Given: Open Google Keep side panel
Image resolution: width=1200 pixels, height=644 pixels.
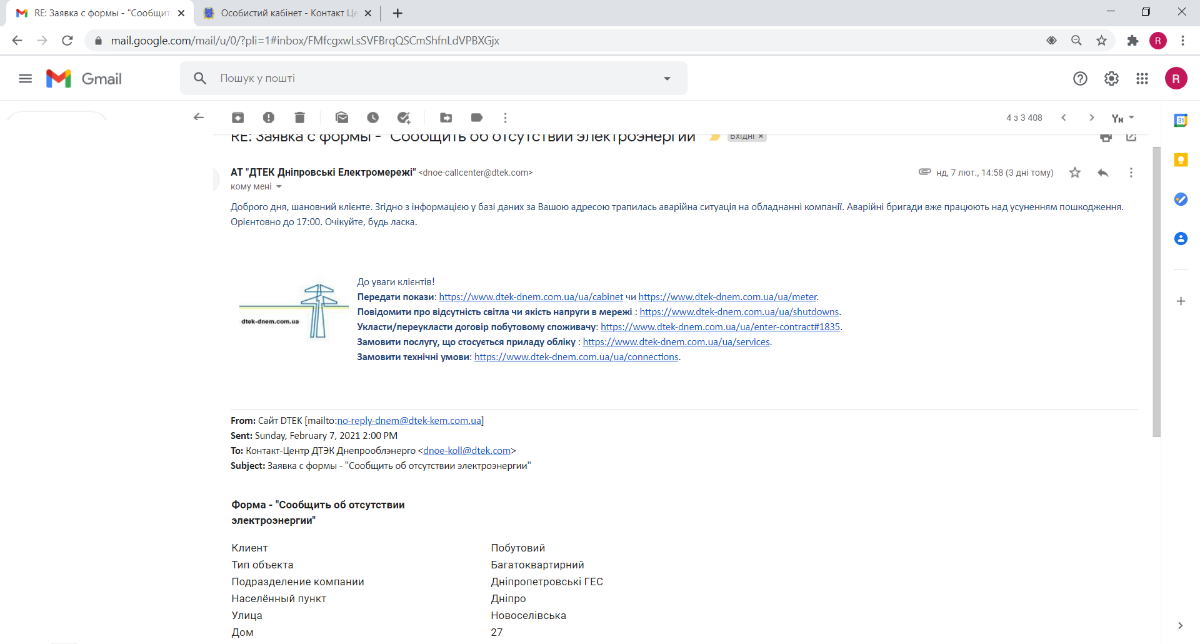Looking at the screenshot, I should pos(1181,159).
